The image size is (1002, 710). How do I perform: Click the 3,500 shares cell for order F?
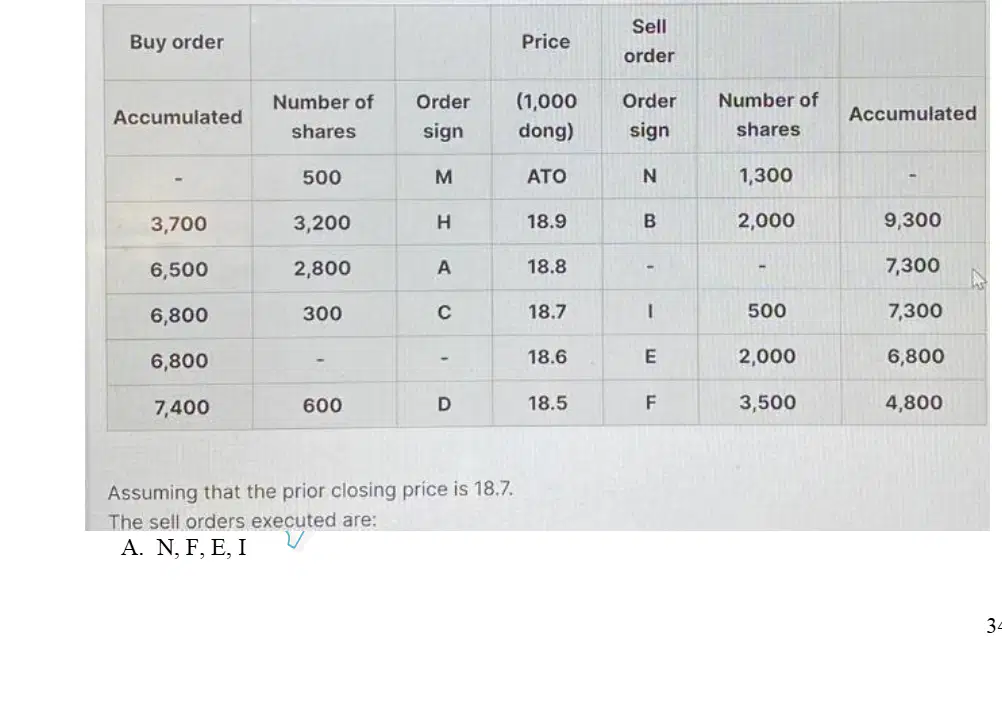pos(767,403)
